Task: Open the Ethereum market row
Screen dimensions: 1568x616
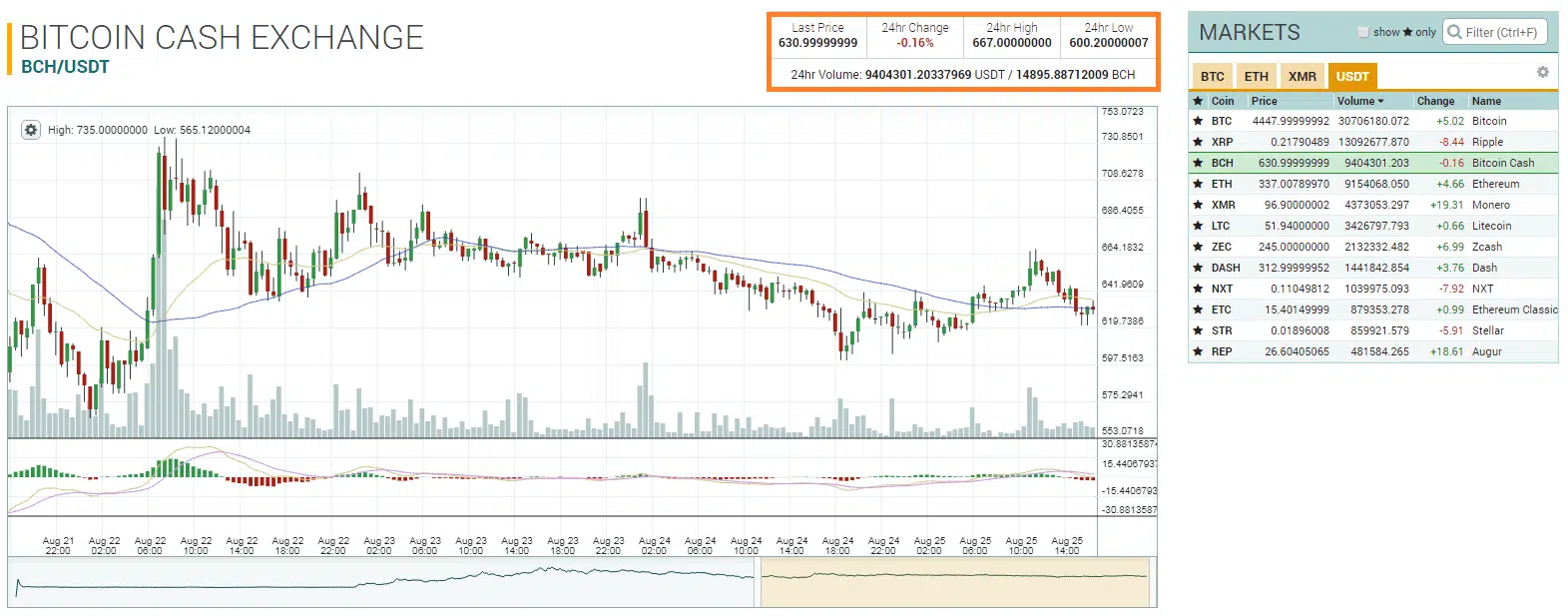Action: tap(1372, 184)
